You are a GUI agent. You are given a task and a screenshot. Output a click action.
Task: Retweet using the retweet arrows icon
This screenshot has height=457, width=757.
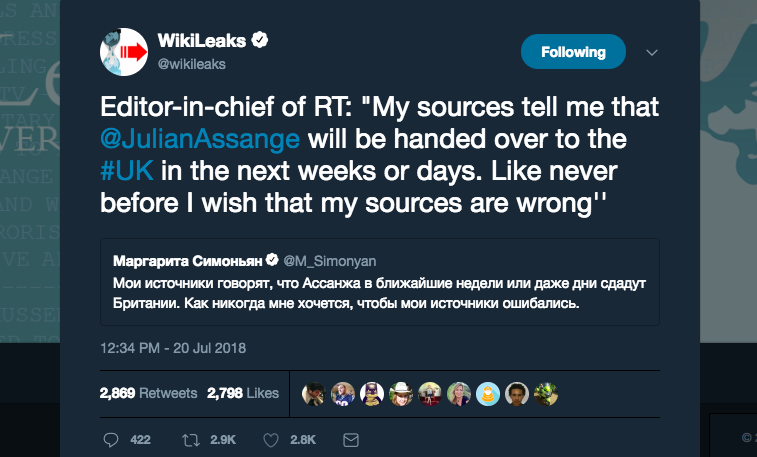point(191,440)
